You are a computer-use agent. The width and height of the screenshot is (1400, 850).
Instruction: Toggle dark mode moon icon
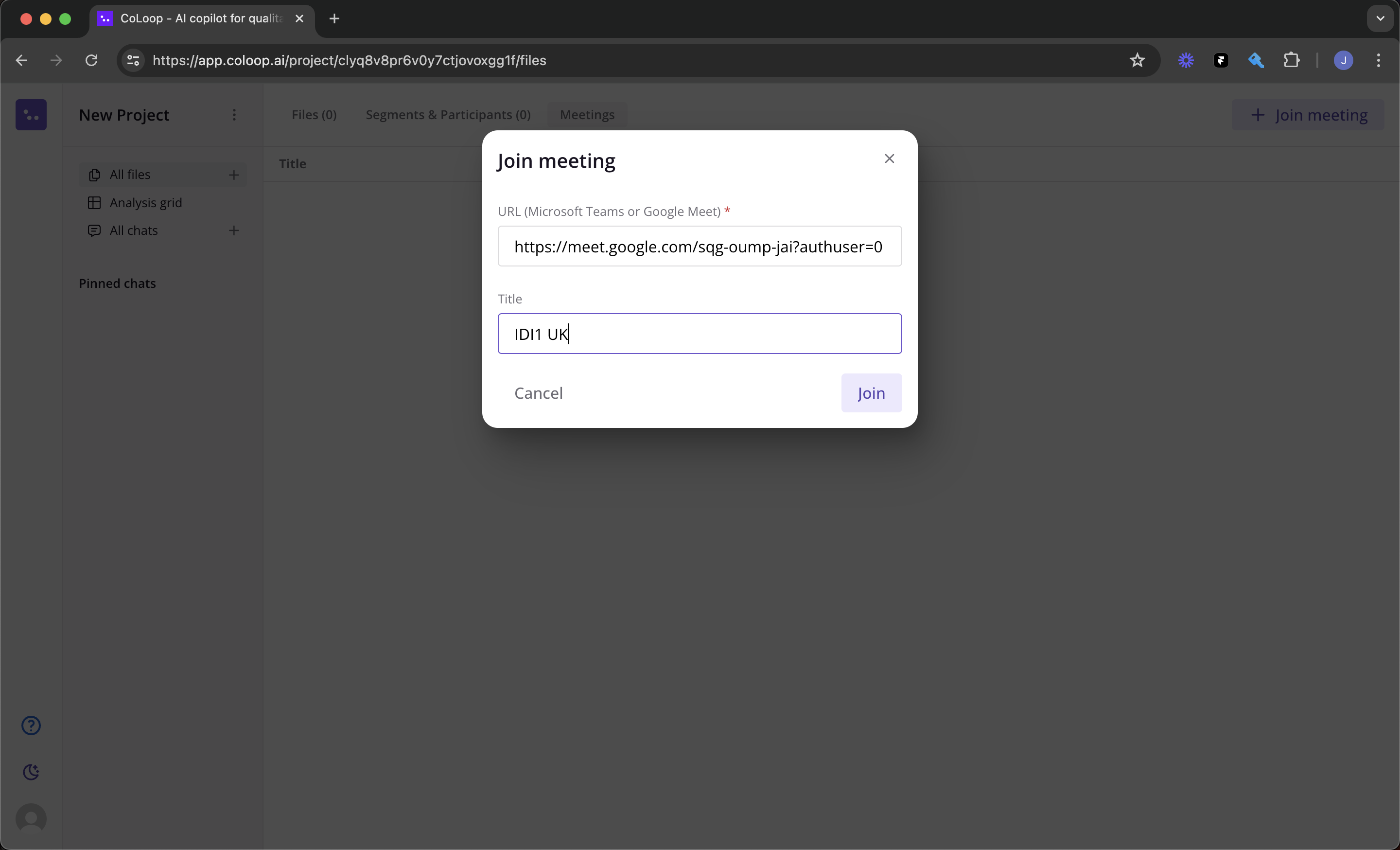31,772
